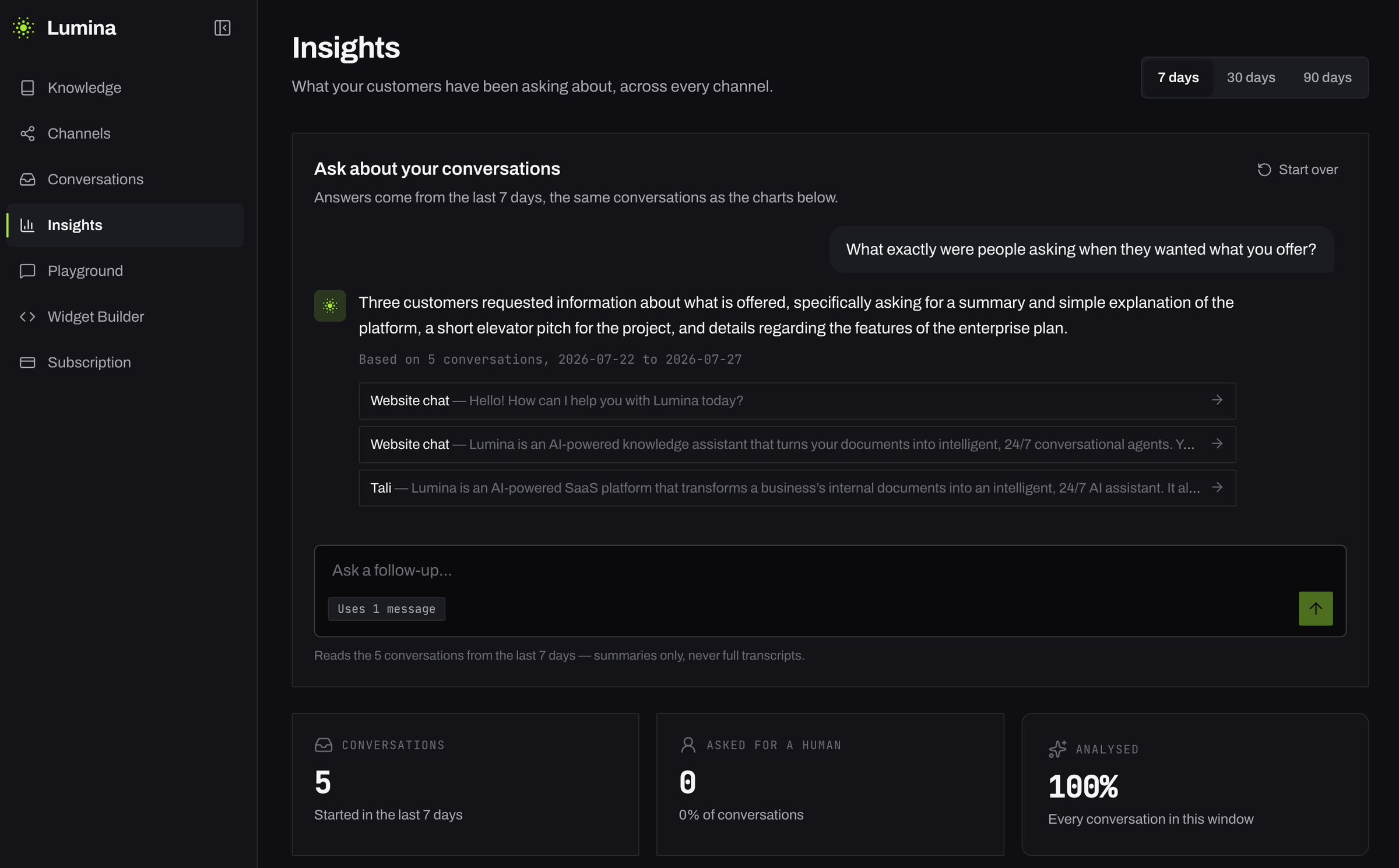Send follow-up with green arrow button
The height and width of the screenshot is (868, 1399).
1316,608
